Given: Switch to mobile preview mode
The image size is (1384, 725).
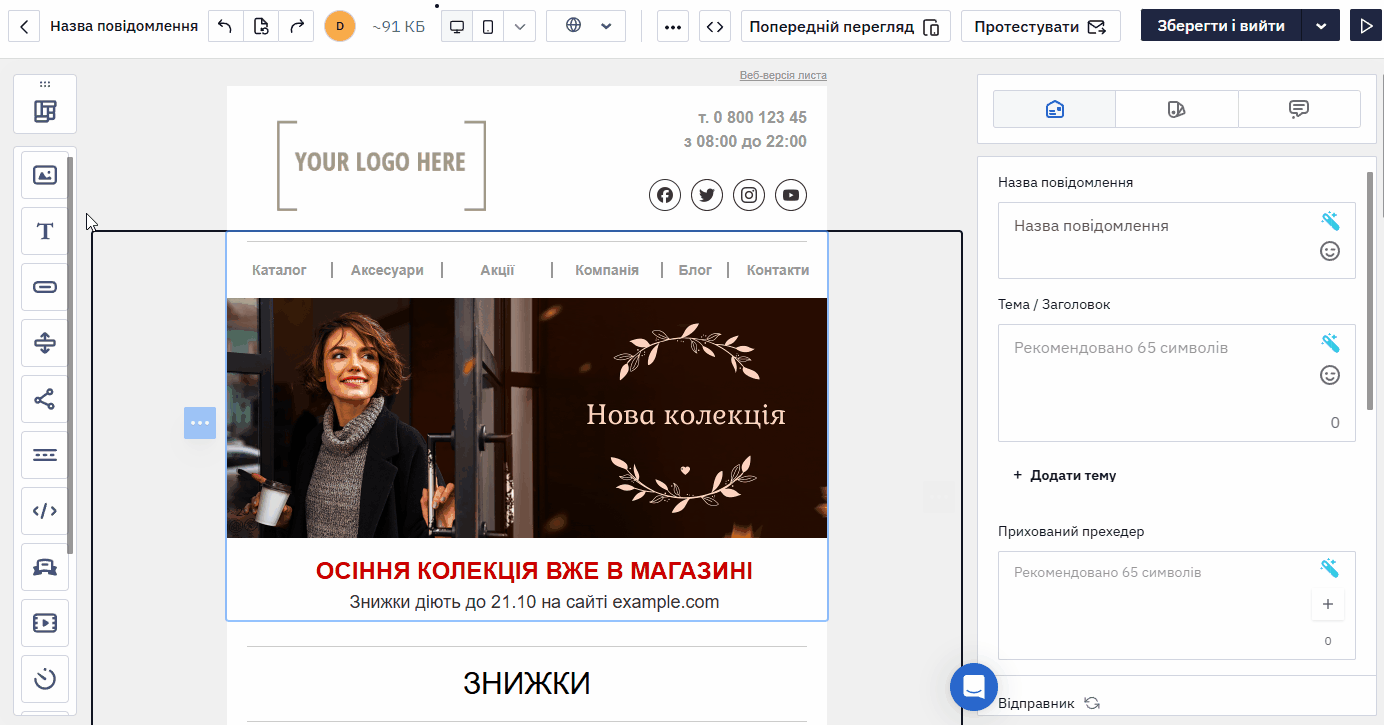Looking at the screenshot, I should (x=488, y=26).
